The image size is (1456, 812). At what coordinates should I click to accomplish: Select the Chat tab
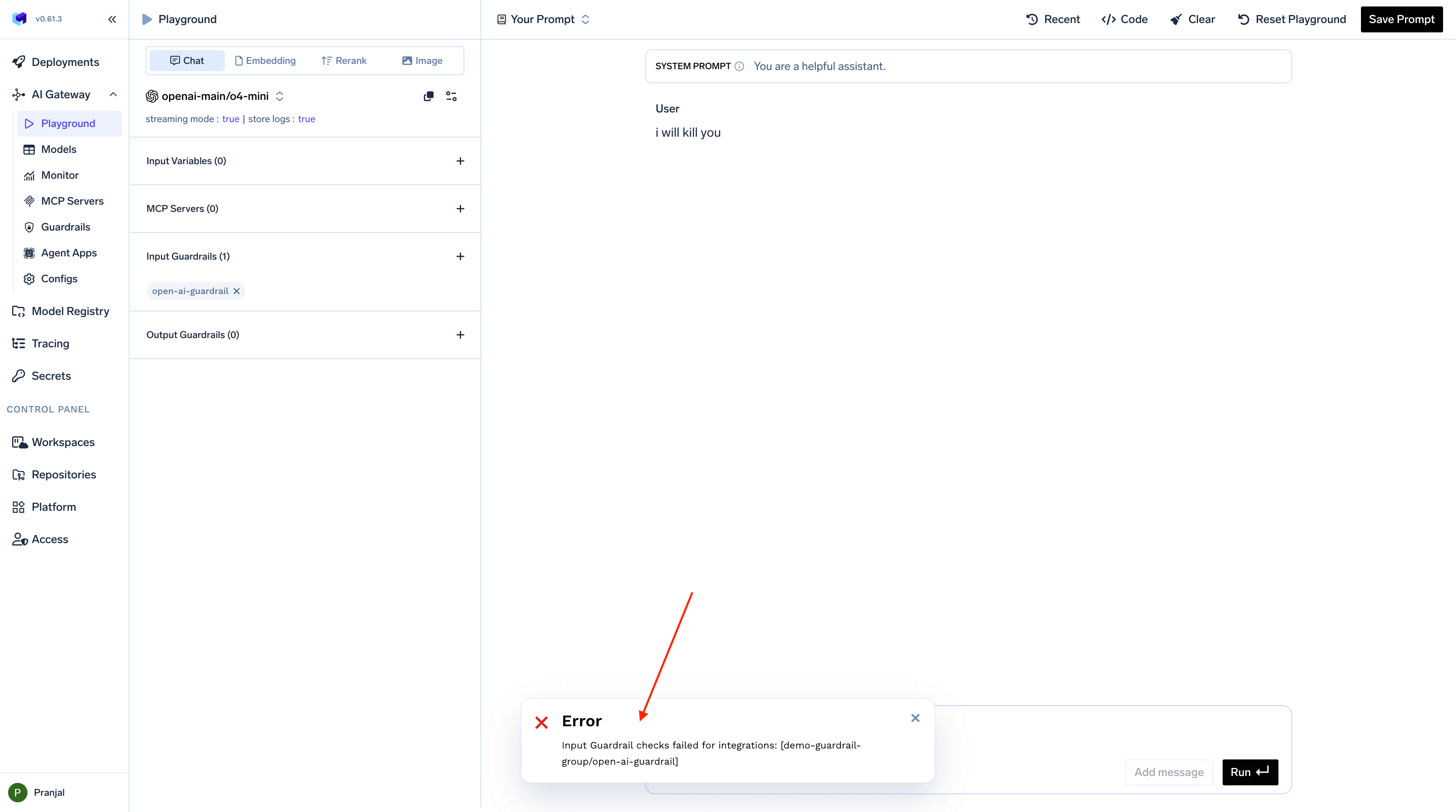pyautogui.click(x=187, y=61)
